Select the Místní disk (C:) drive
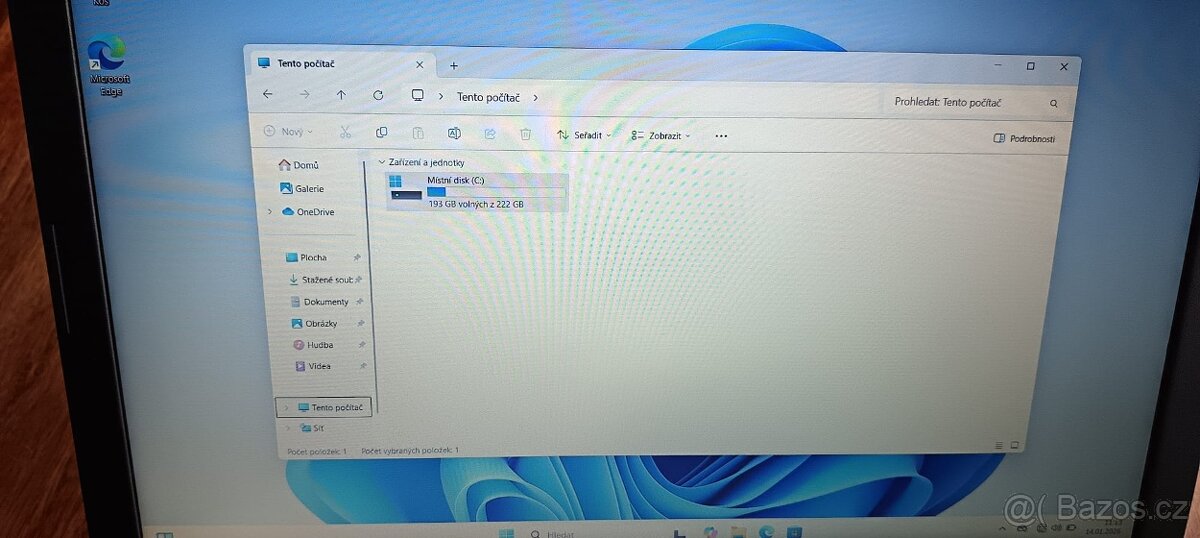Image resolution: width=1200 pixels, height=538 pixels. (x=477, y=191)
